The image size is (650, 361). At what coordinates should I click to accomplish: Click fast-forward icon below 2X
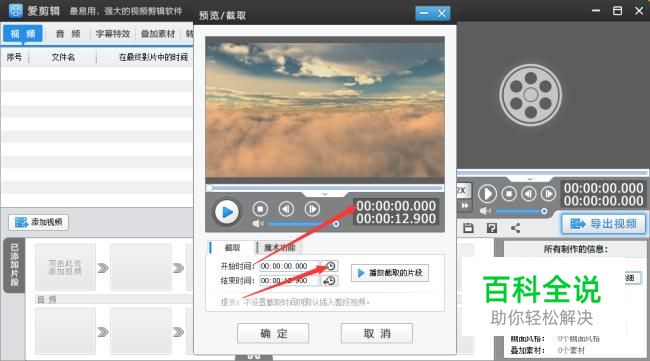pos(464,205)
